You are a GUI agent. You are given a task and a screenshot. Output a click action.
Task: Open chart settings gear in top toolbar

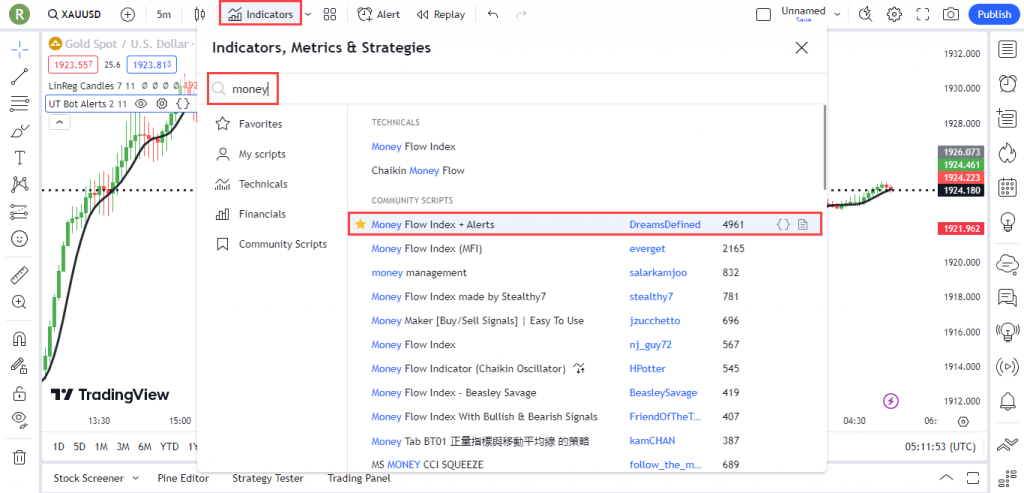pos(894,14)
